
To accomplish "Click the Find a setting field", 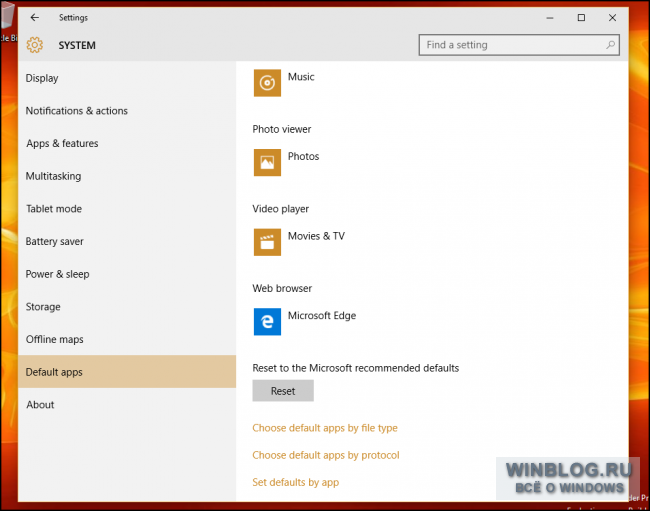I will coord(519,45).
